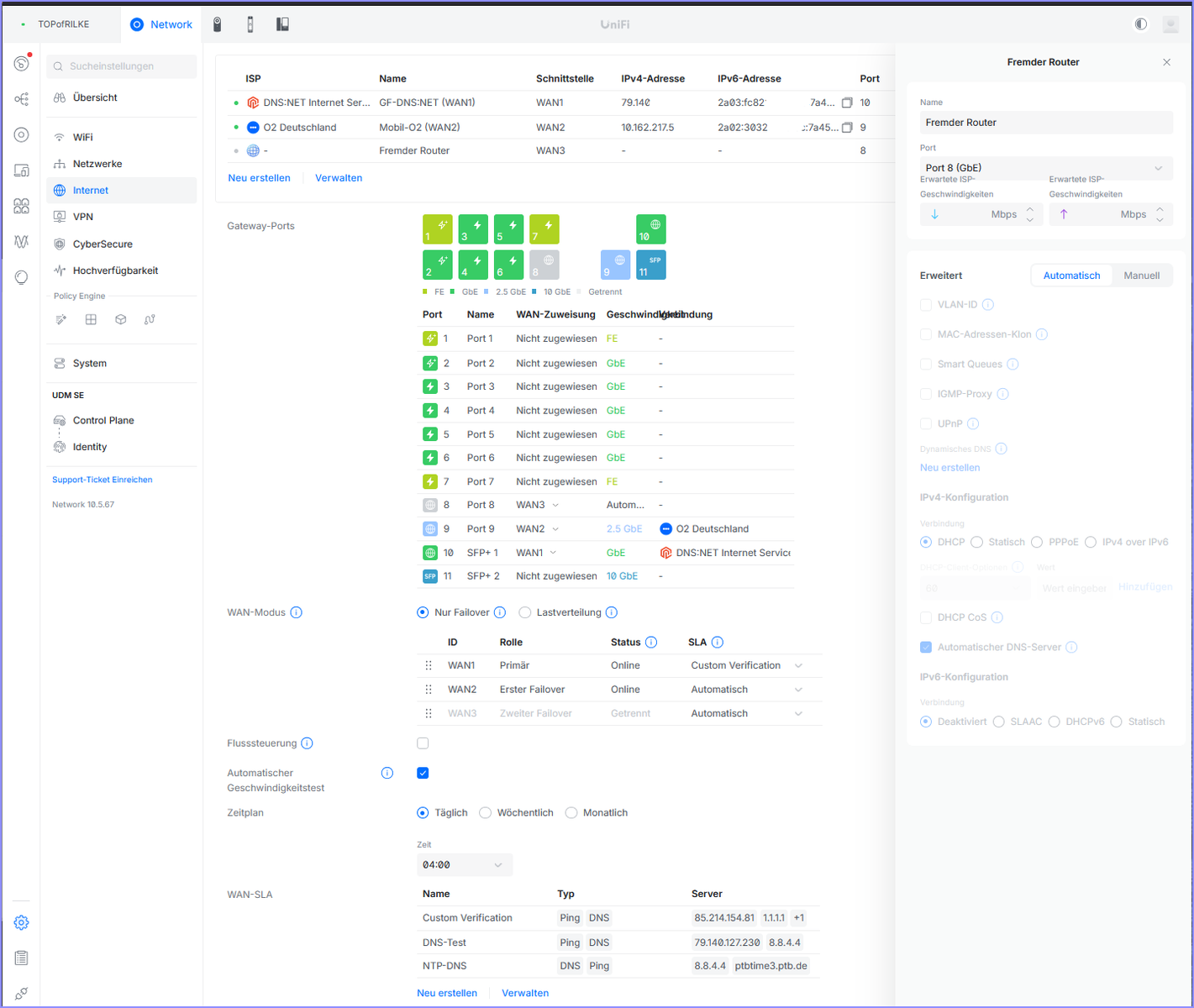The image size is (1194, 1008).
Task: Open the Network application tab
Action: coord(161,24)
